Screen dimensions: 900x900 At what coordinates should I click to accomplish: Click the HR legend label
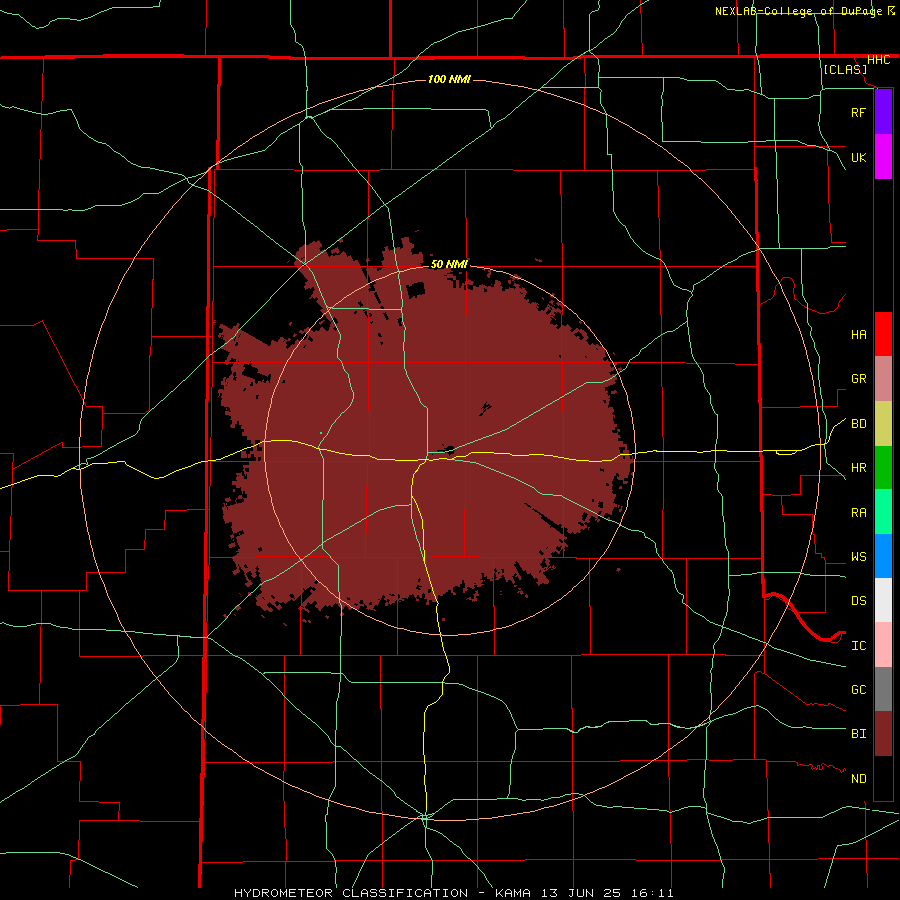coord(858,468)
